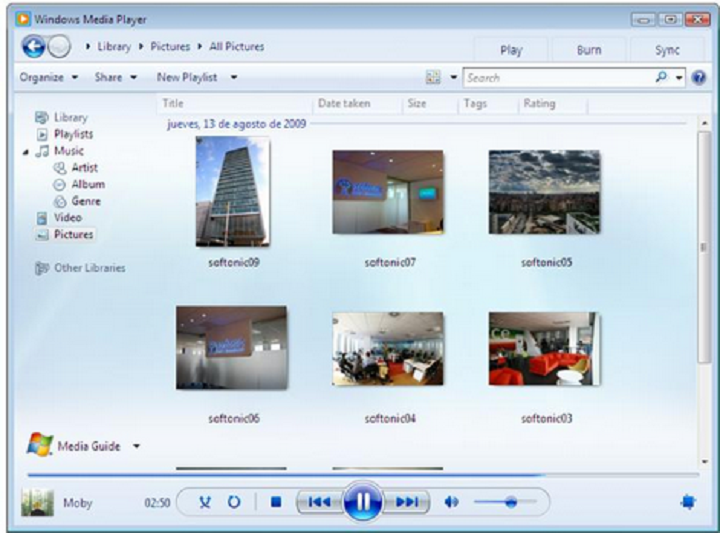Image resolution: width=720 pixels, height=533 pixels.
Task: Select the softonic05 cityscape thumbnail
Action: coord(545,192)
